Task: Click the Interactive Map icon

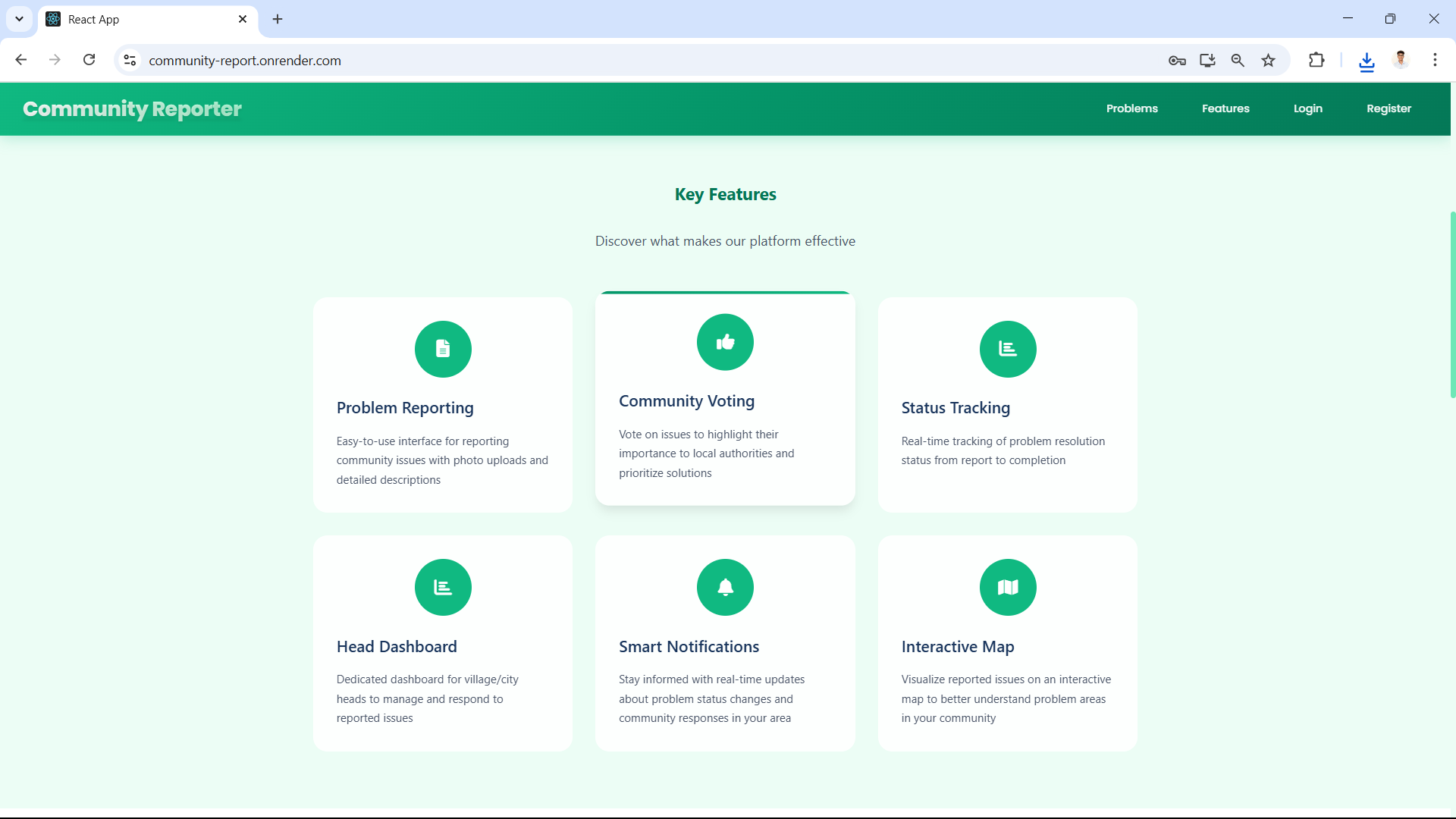Action: click(1007, 587)
